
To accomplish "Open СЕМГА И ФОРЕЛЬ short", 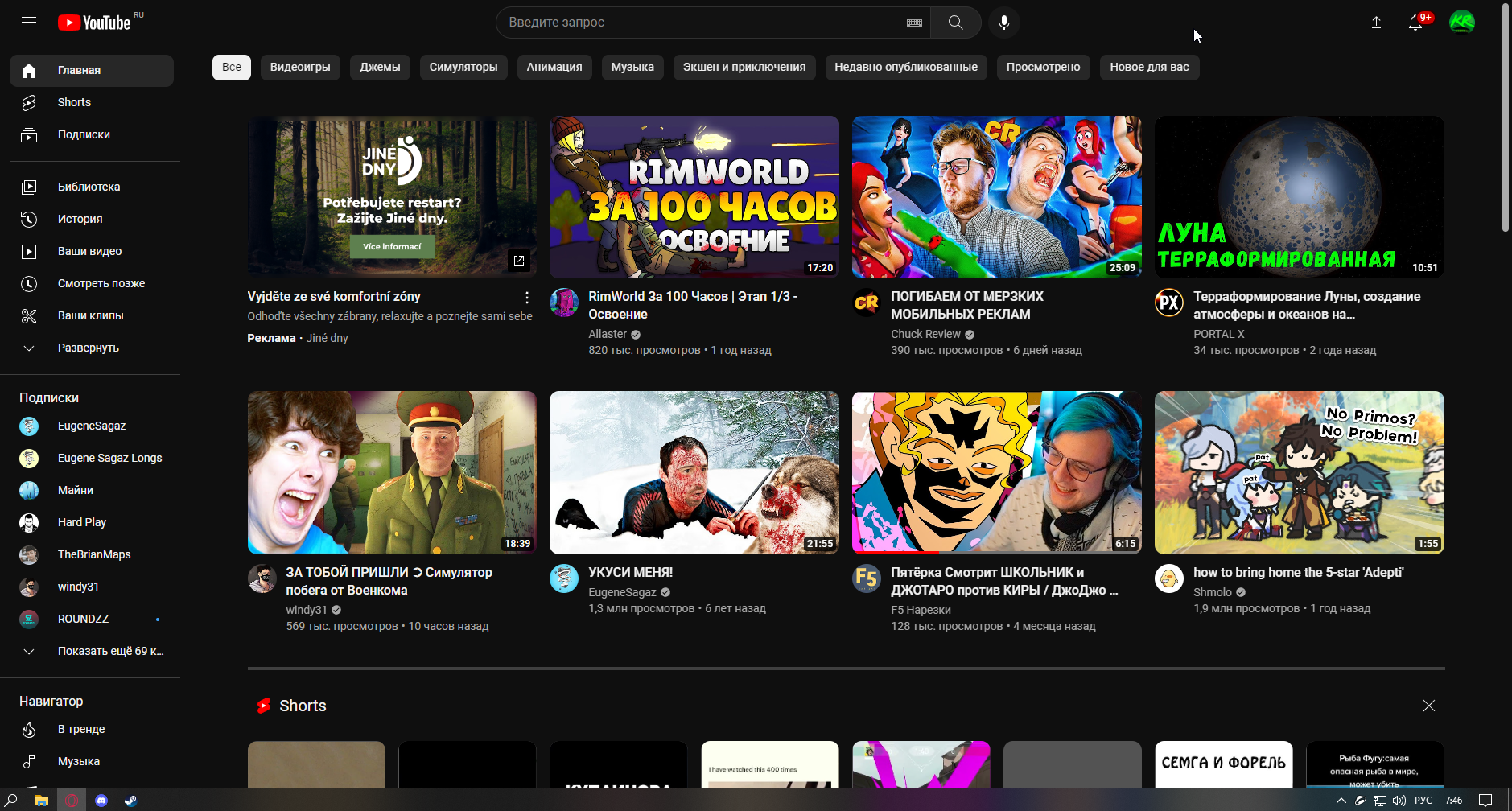I will pyautogui.click(x=1224, y=764).
